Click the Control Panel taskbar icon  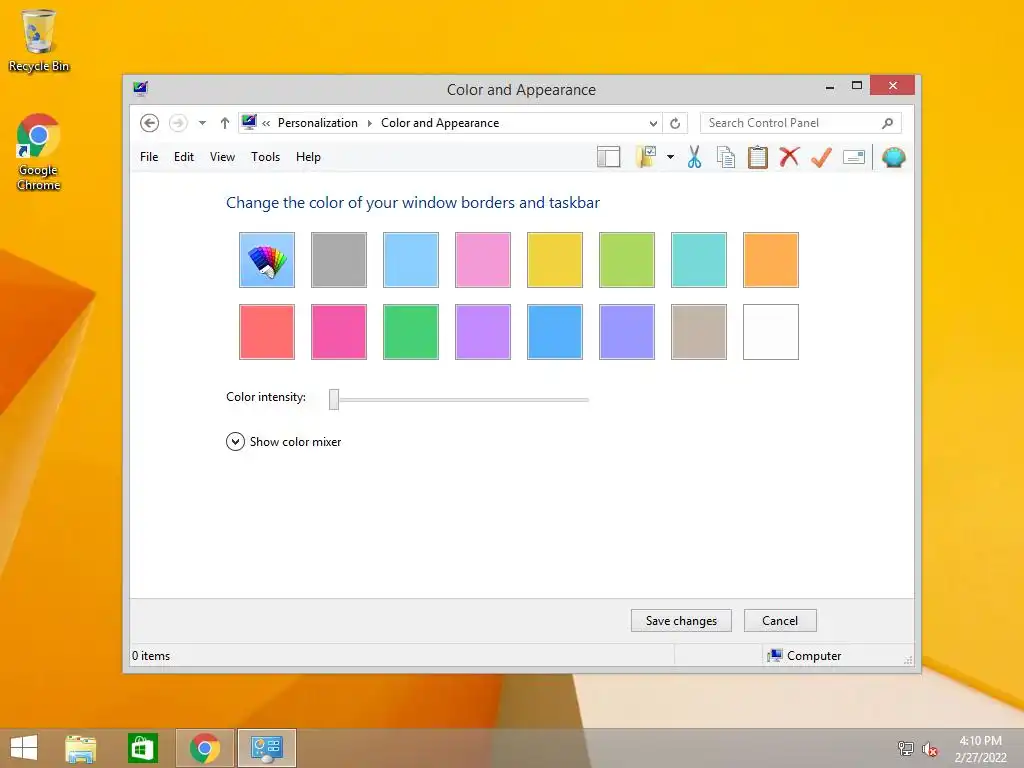click(266, 748)
